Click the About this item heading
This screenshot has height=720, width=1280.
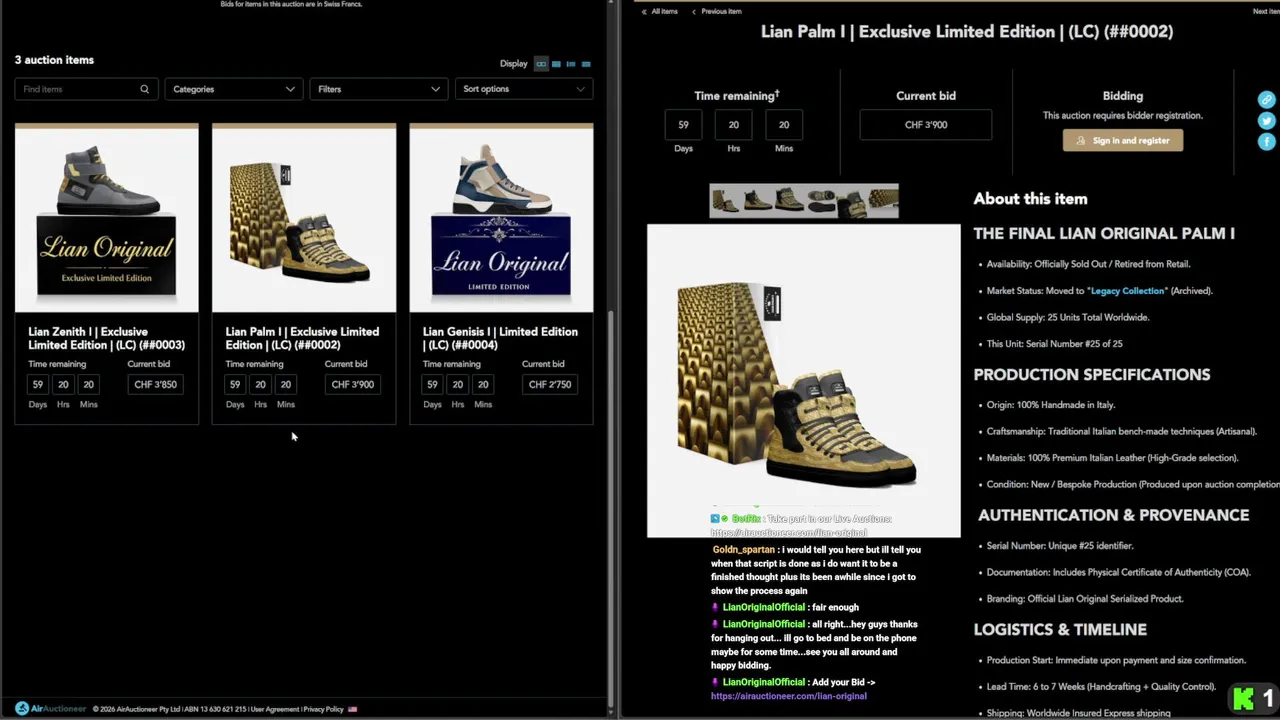1030,199
